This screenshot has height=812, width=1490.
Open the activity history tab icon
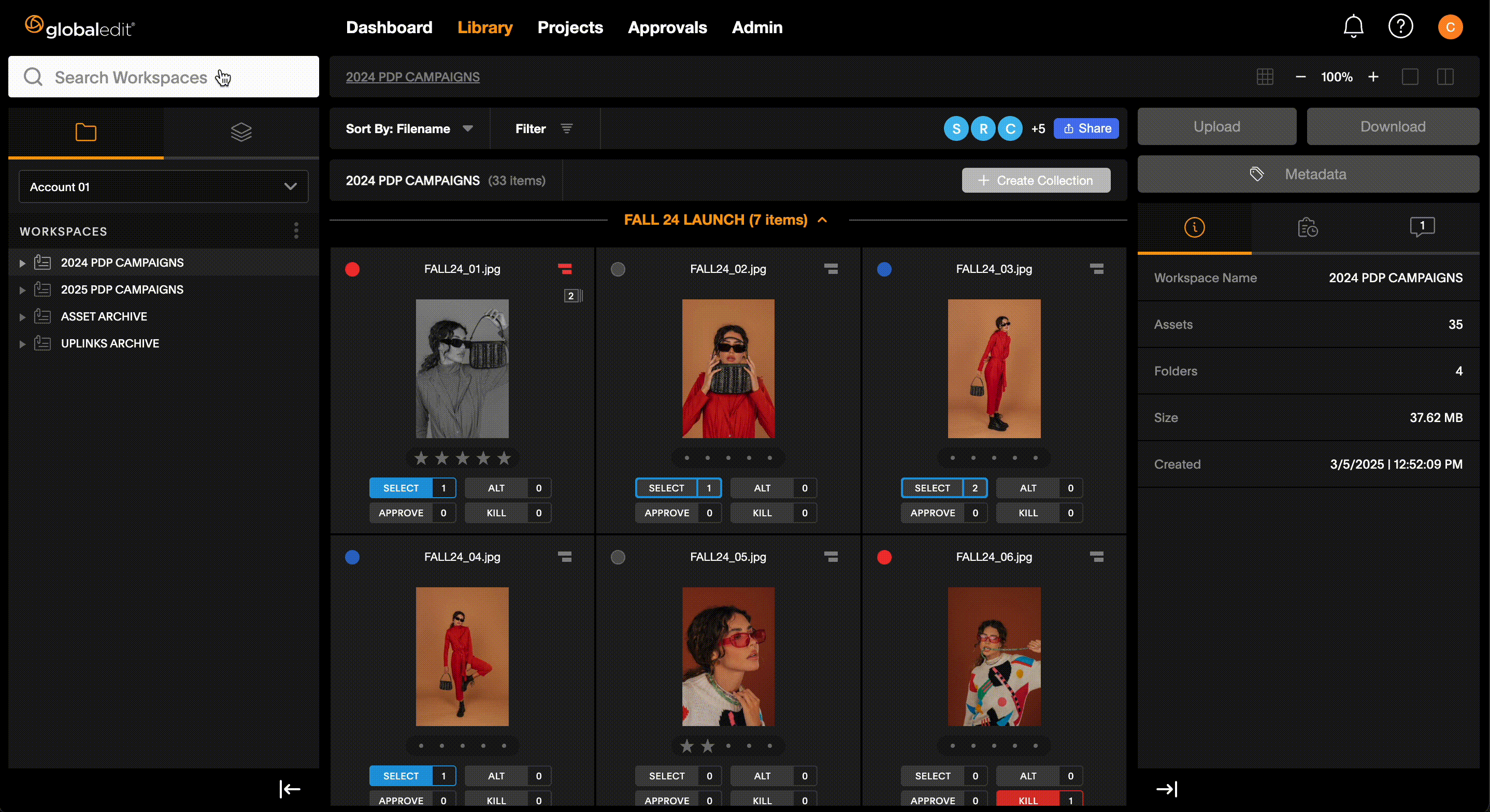pos(1307,227)
